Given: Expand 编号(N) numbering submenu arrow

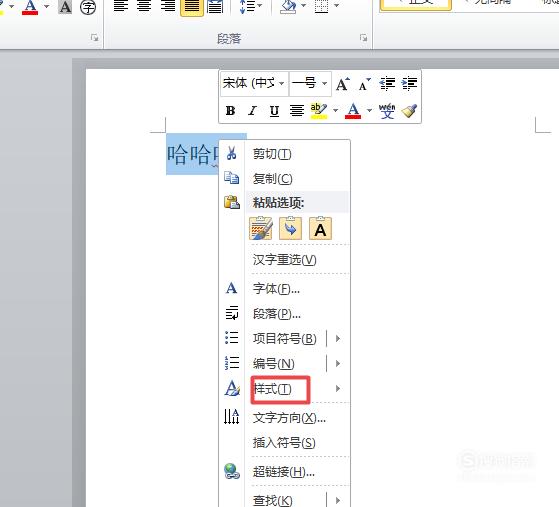Looking at the screenshot, I should 338,363.
